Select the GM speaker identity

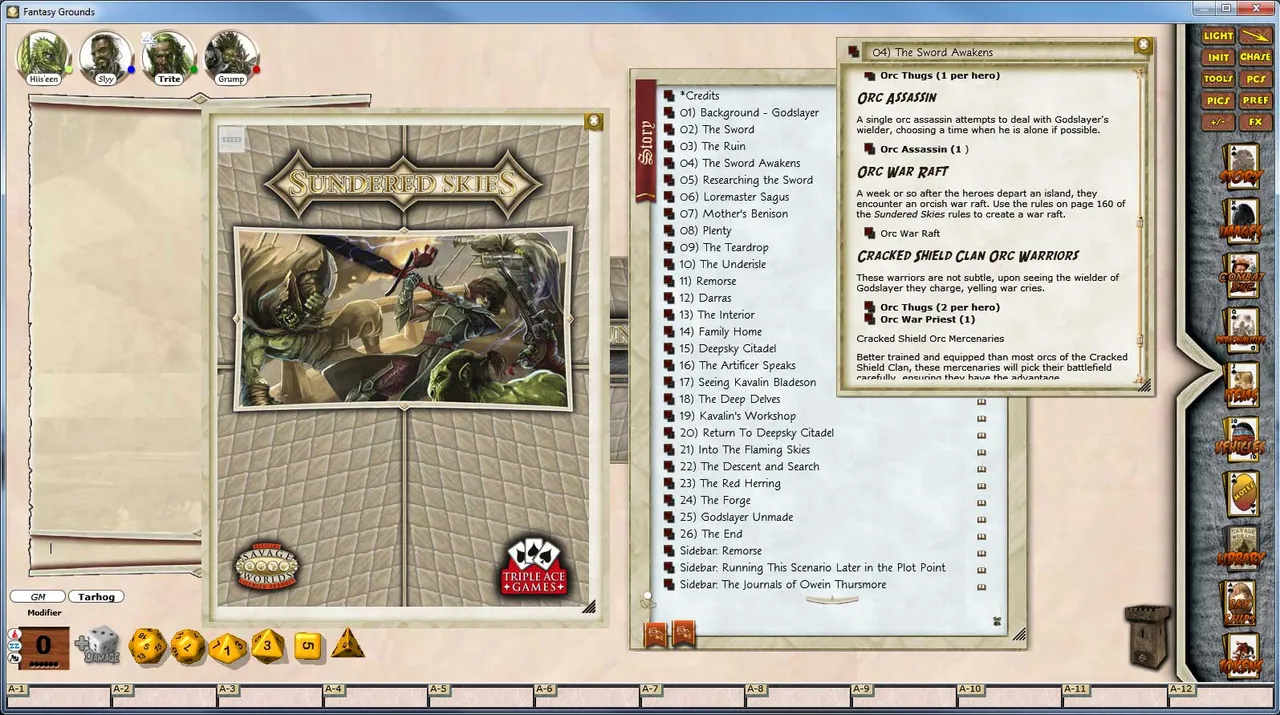(x=38, y=597)
